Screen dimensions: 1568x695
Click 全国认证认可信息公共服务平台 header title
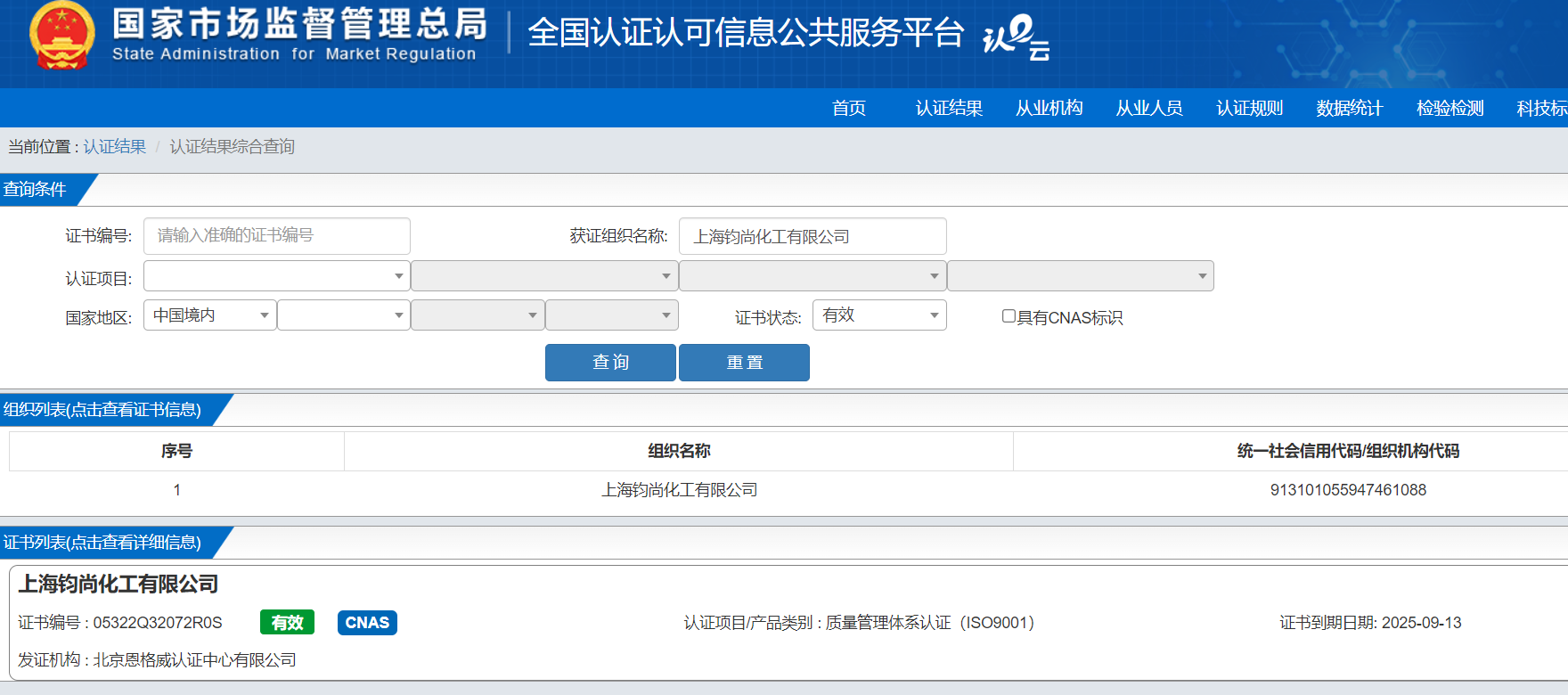pos(746,33)
